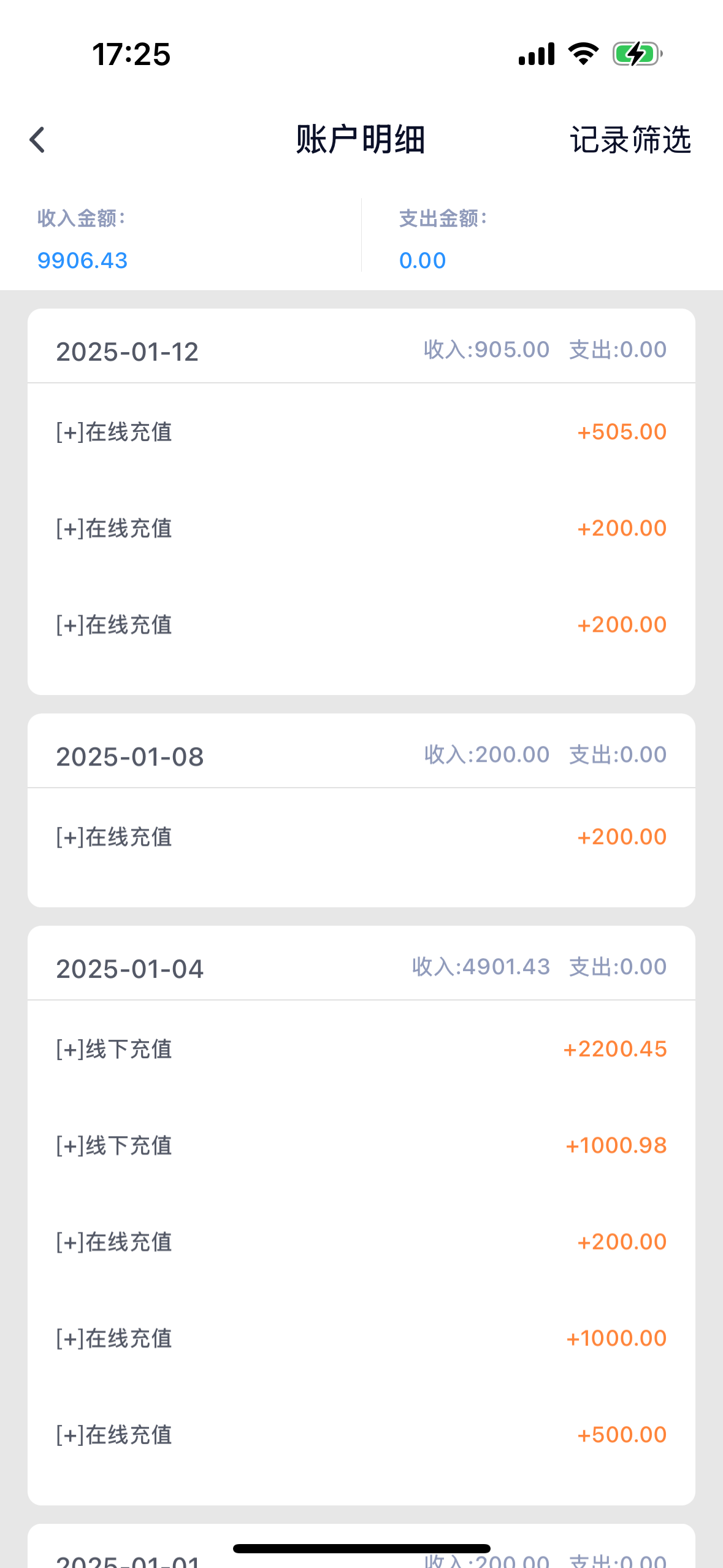Viewport: 723px width, 1568px height.
Task: Tap the 2025-01-08 date header
Action: click(130, 756)
